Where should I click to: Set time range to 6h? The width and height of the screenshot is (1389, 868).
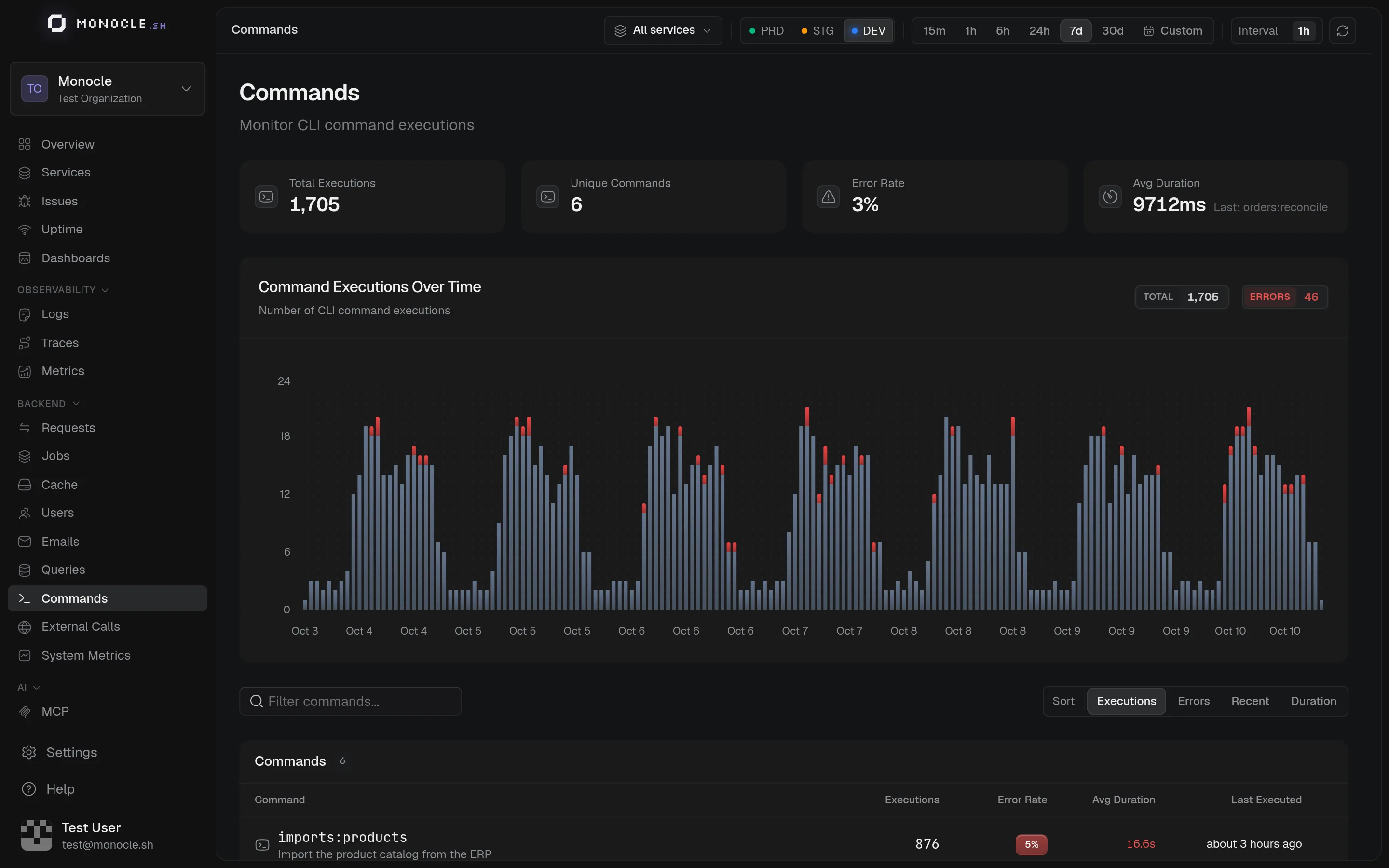(1002, 30)
